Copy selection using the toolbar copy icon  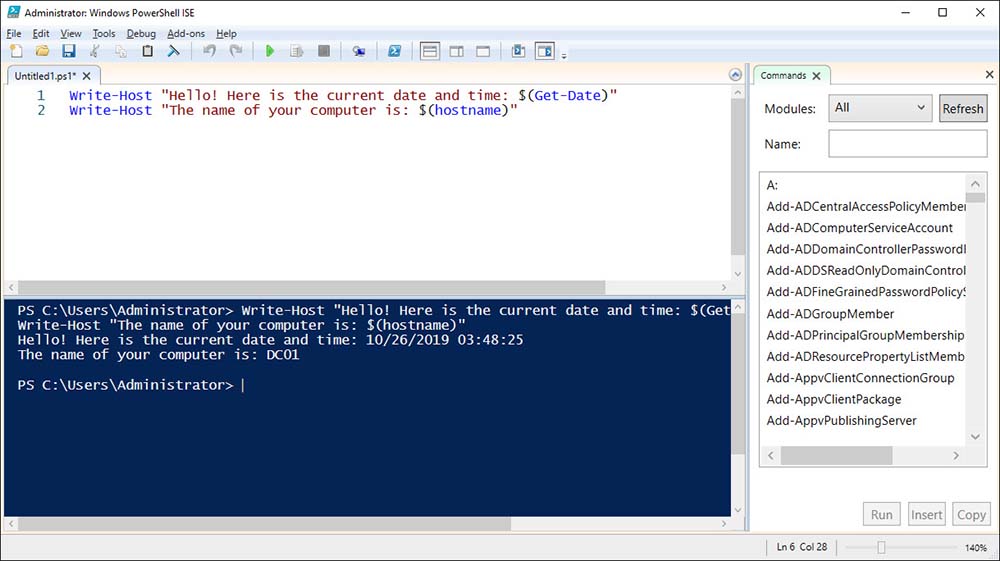pos(121,51)
